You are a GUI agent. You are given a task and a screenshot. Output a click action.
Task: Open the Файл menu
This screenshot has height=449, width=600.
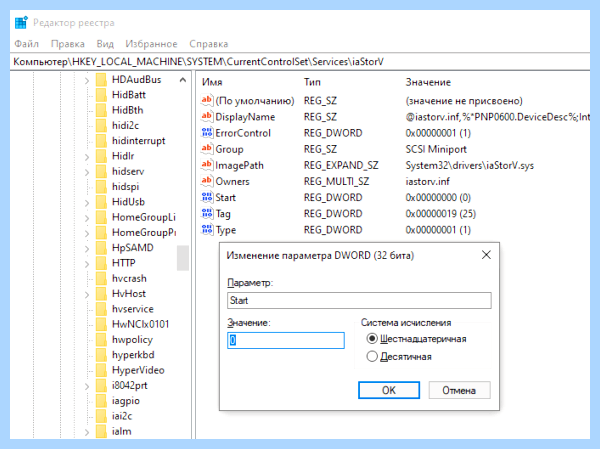click(27, 44)
